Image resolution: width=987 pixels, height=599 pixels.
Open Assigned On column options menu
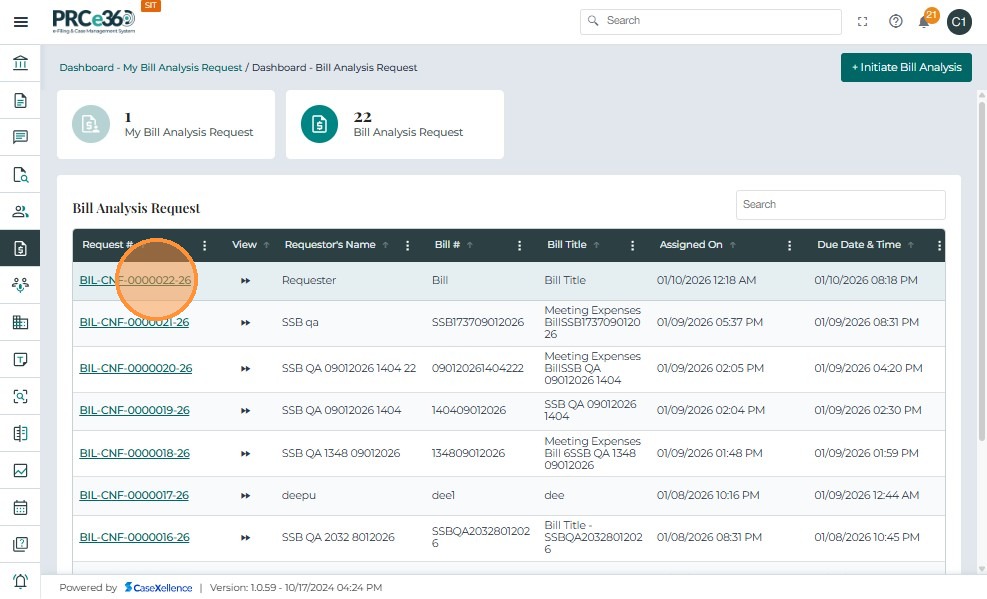pyautogui.click(x=789, y=245)
